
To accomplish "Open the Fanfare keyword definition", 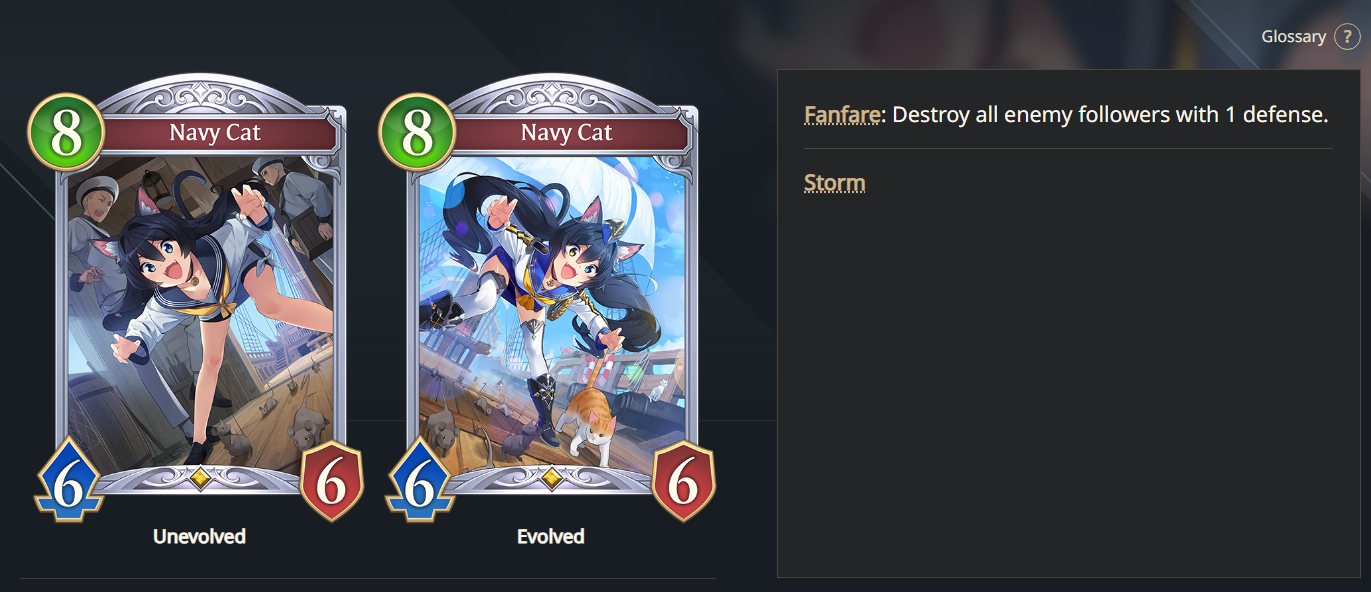I will 842,115.
